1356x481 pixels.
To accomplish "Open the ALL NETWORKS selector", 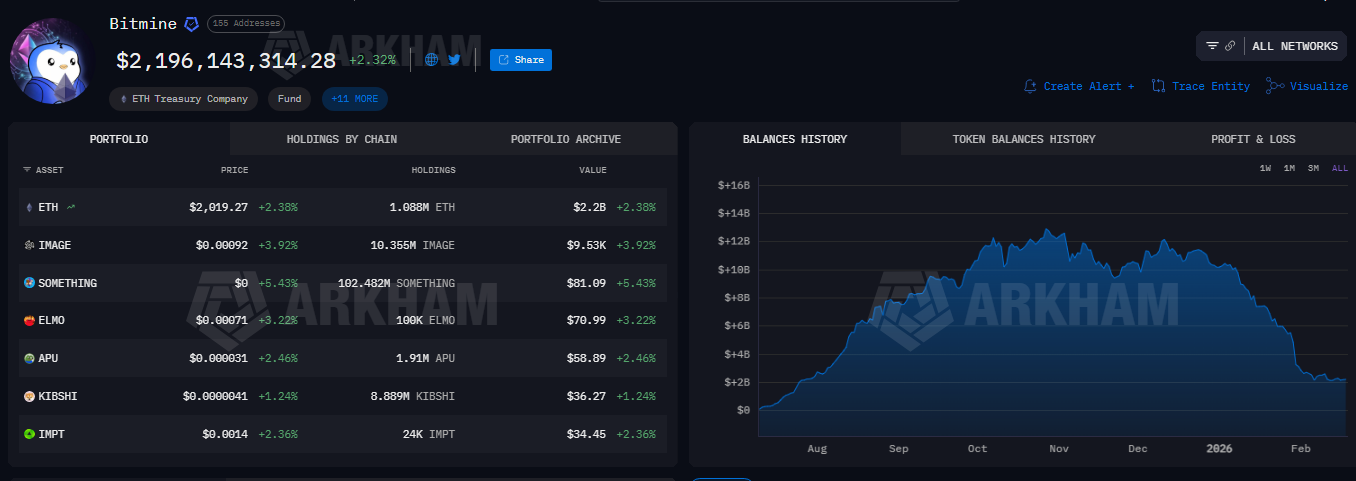I will 1294,46.
